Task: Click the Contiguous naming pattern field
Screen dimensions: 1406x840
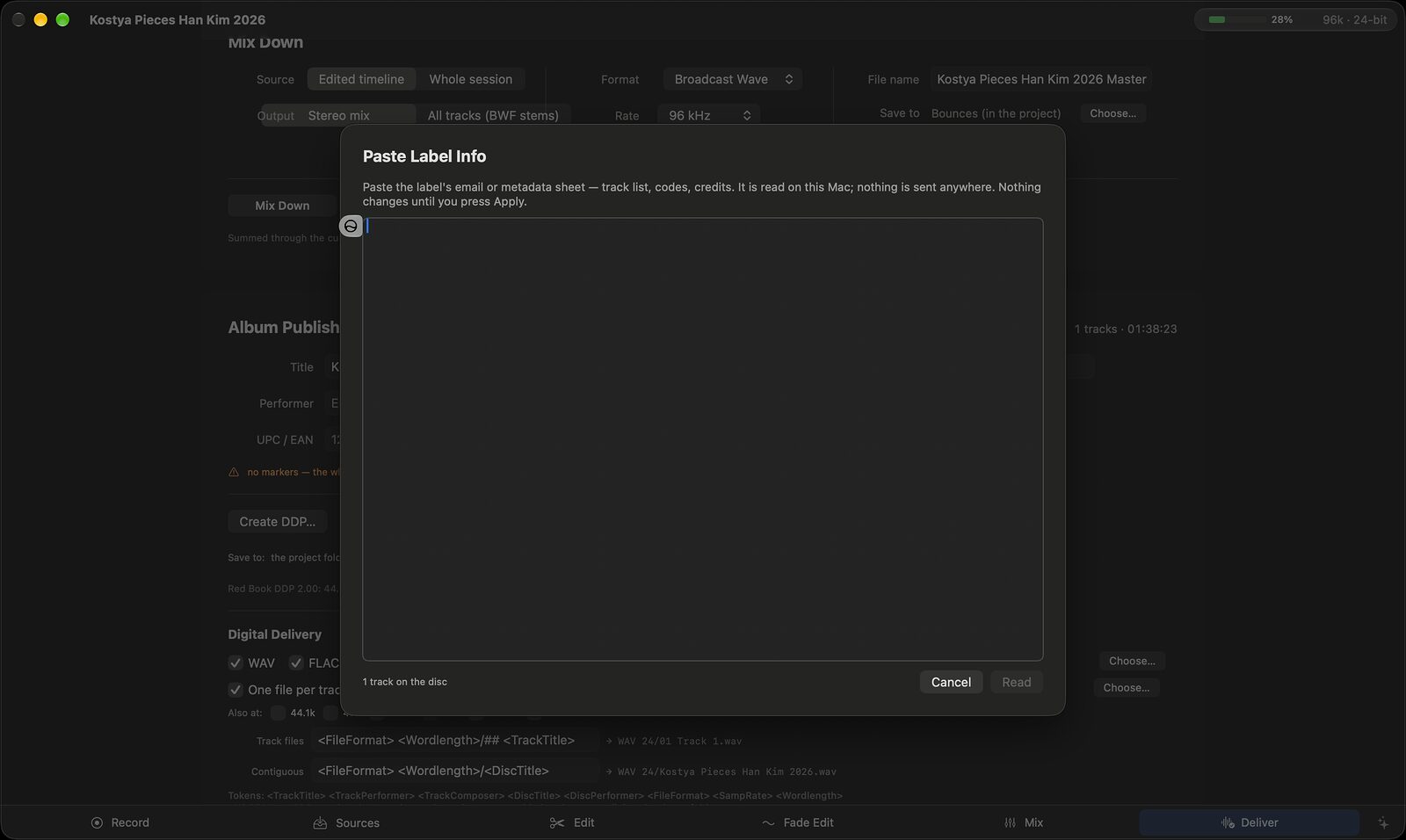Action: [x=454, y=771]
